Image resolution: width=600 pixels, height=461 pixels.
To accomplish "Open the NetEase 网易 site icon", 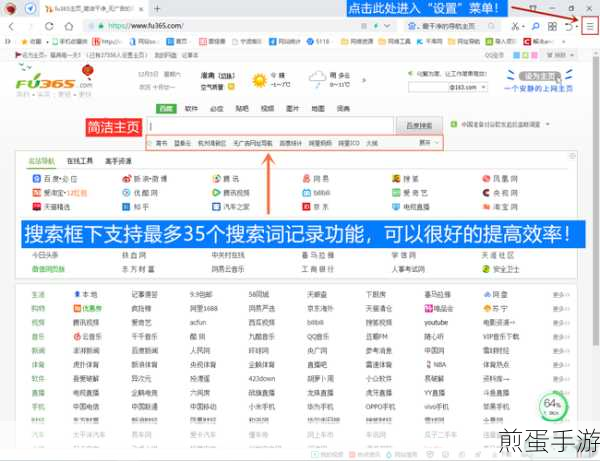I will (x=307, y=179).
